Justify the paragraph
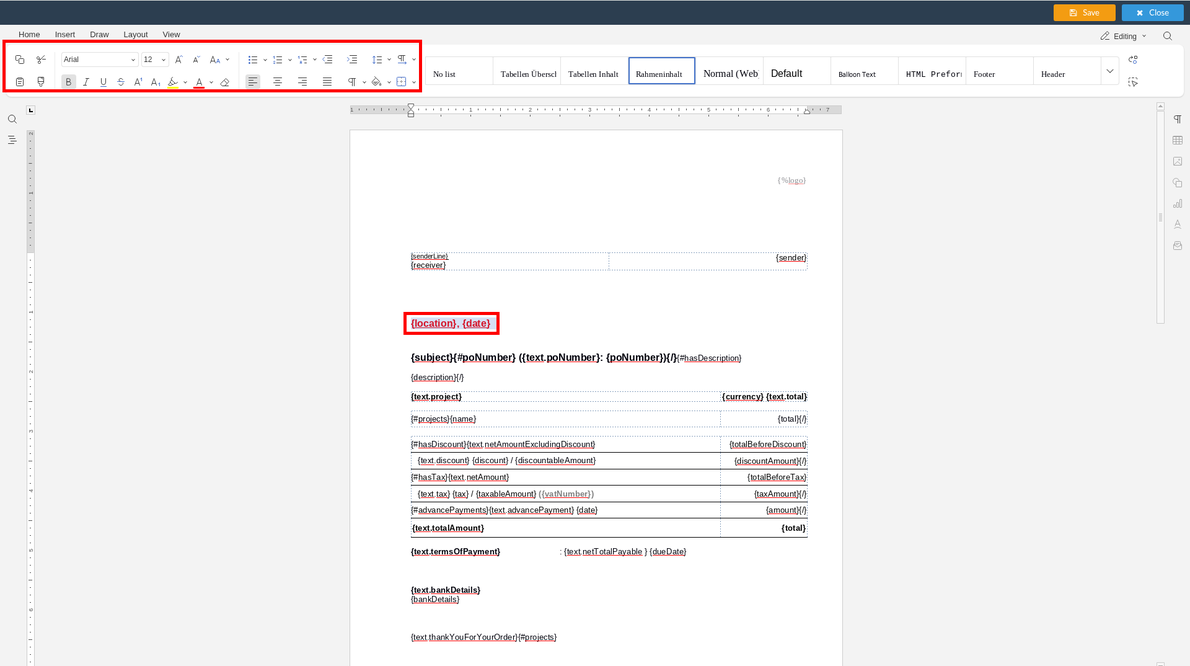 click(327, 82)
